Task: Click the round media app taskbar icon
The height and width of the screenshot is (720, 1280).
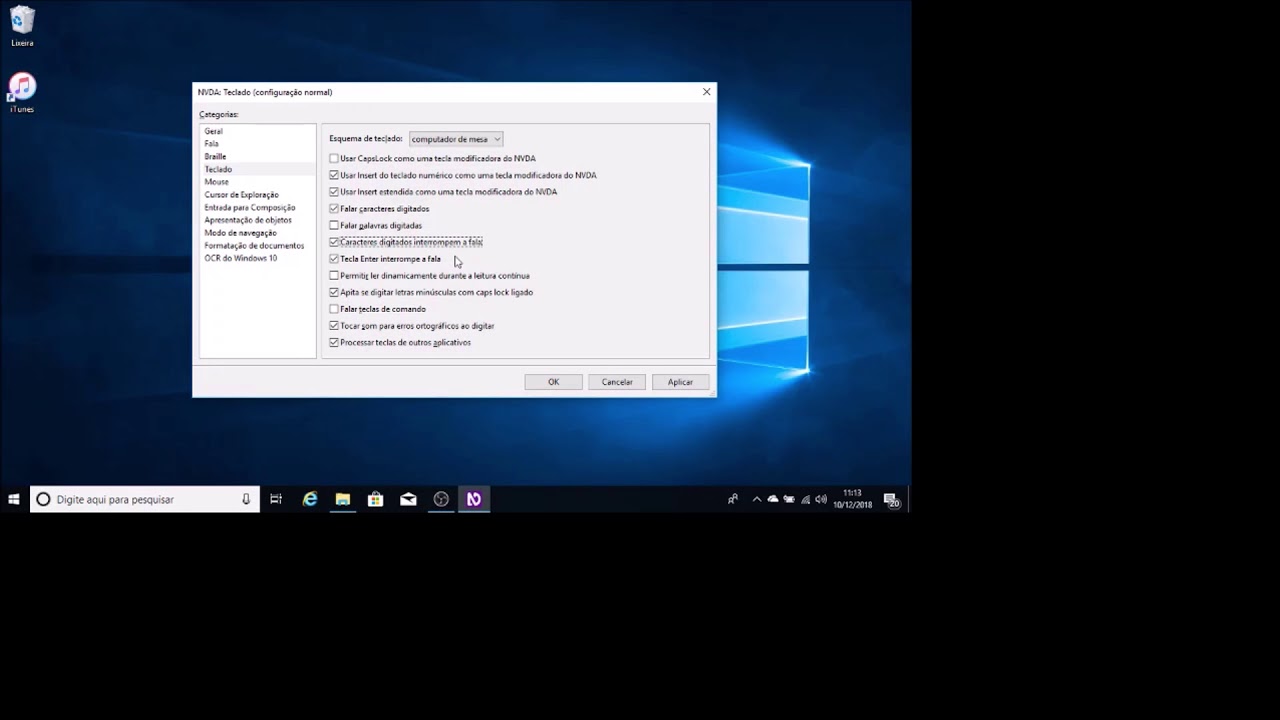Action: [x=441, y=499]
